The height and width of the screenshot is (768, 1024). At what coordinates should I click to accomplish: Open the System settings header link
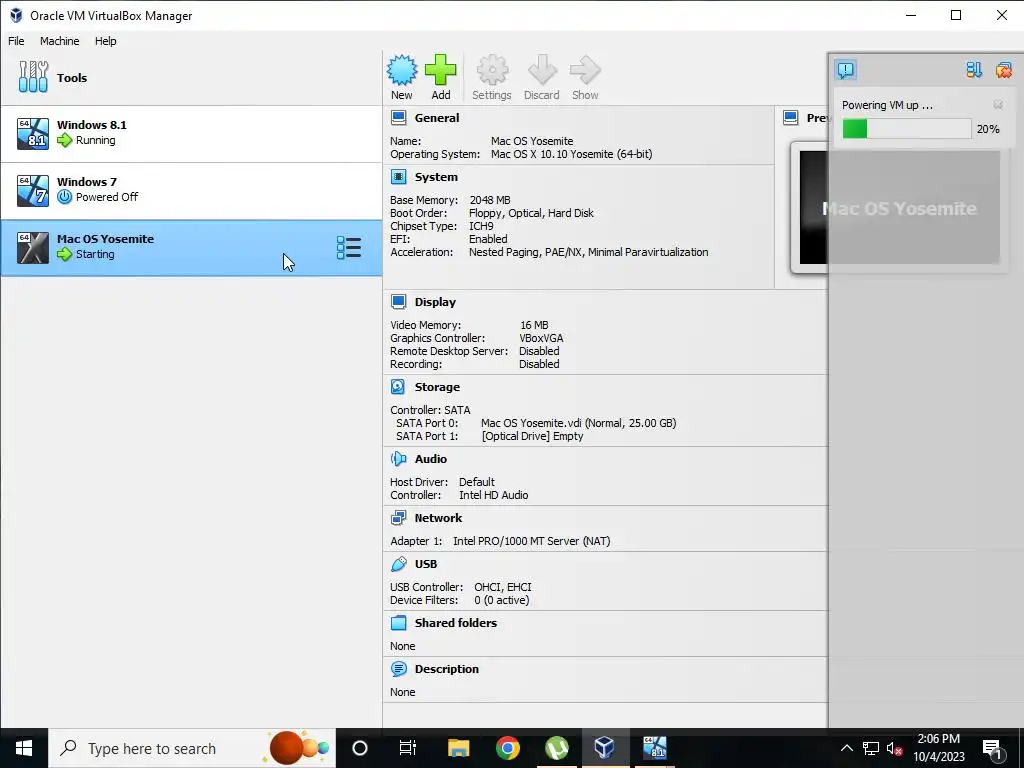[x=436, y=177]
